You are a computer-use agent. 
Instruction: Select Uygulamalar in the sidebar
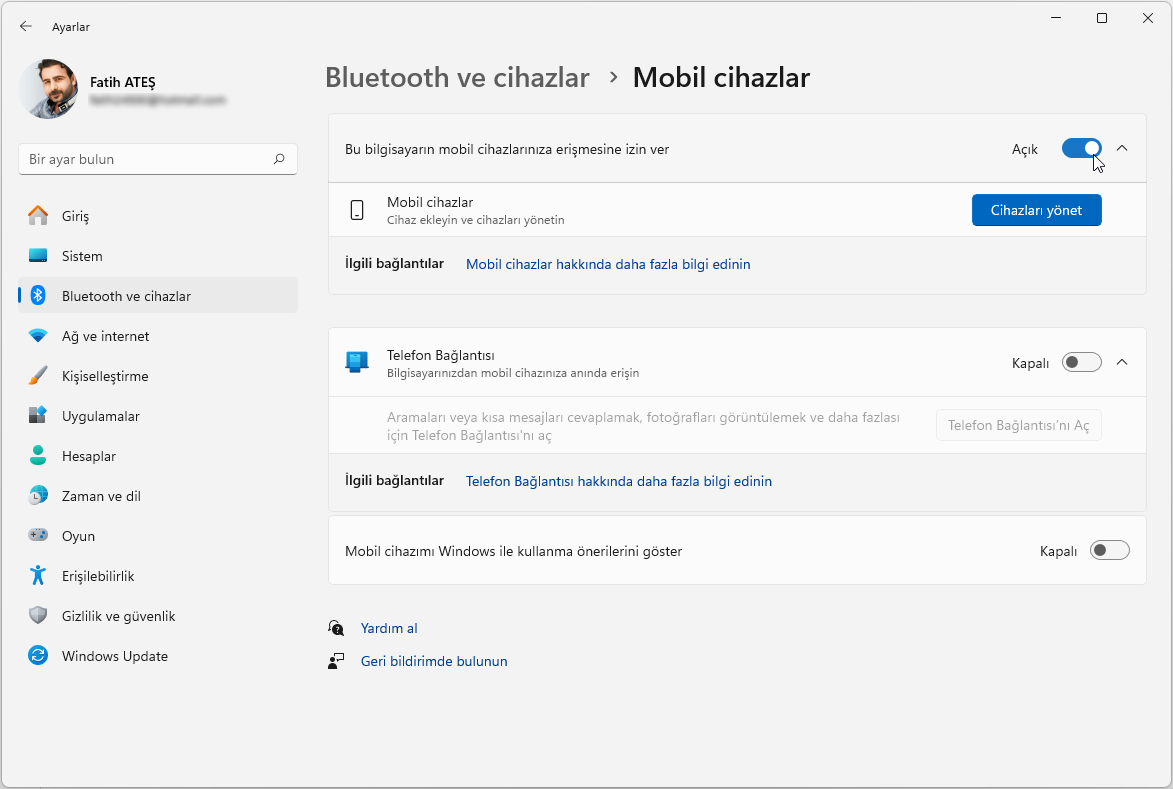point(100,416)
